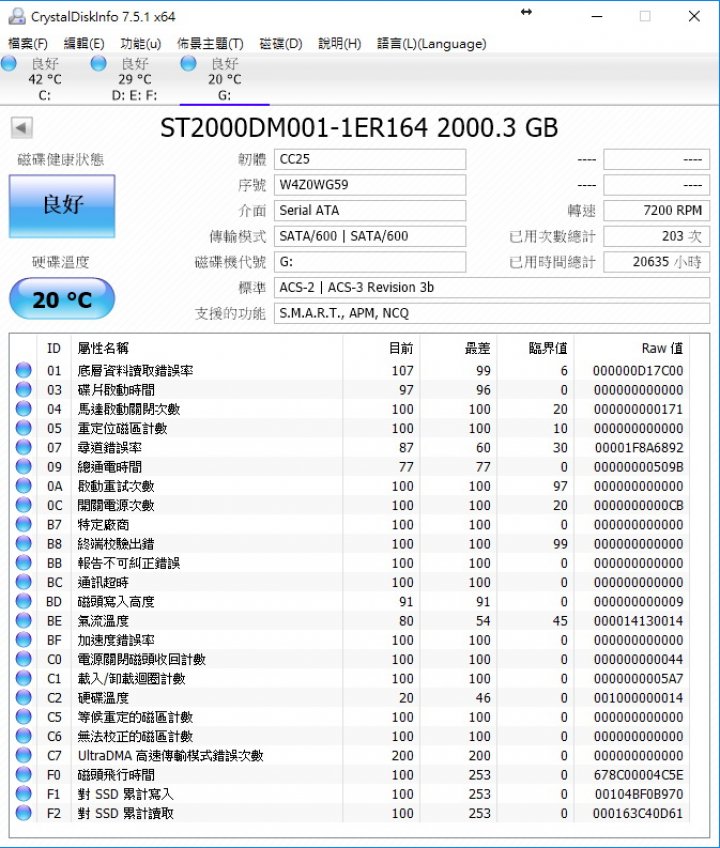
Task: Click the standard field ACS-2 | ACS-3 Revision 3b
Action: coord(492,288)
